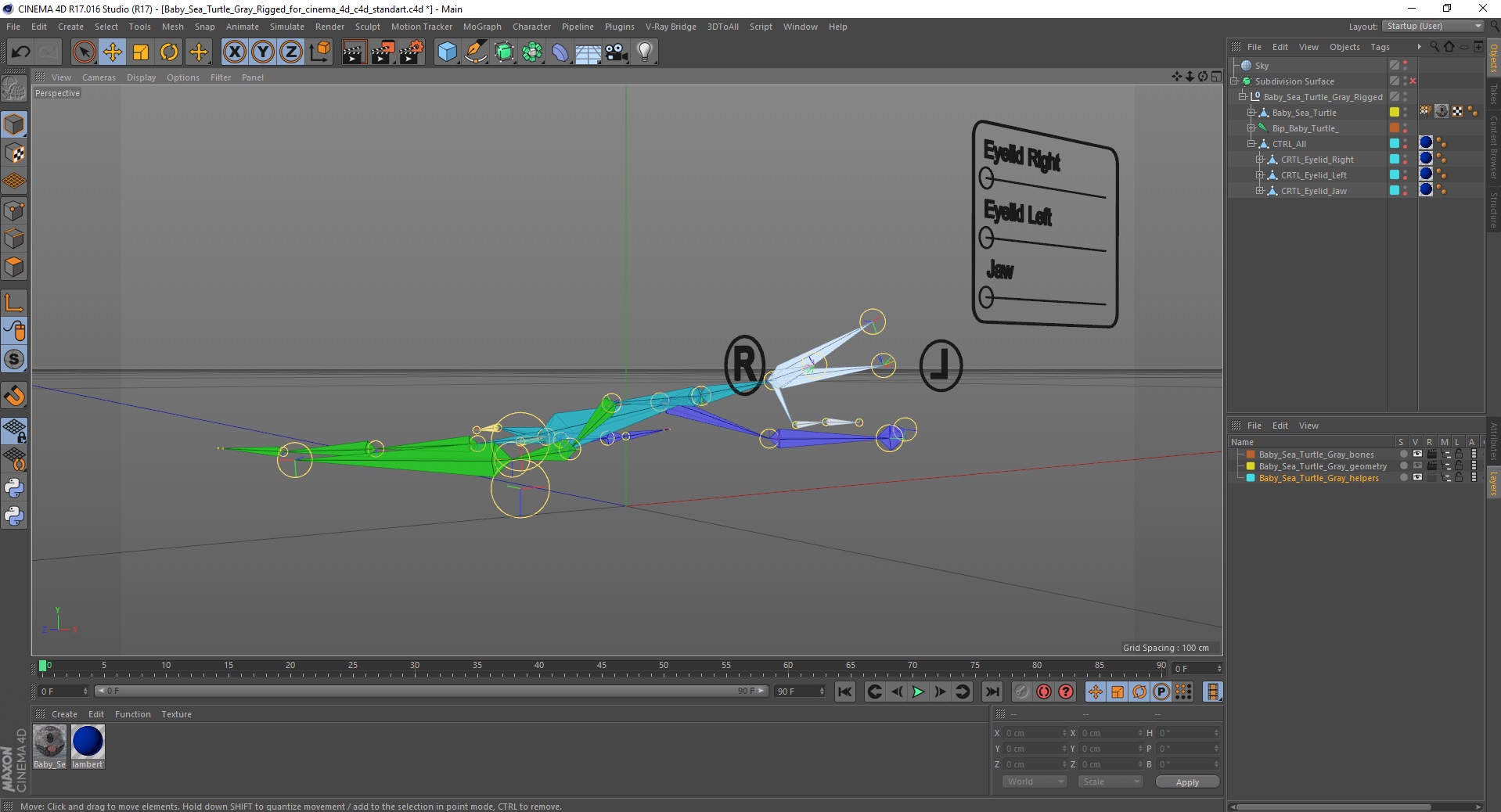The image size is (1501, 812).
Task: Open Object Manager Tags menu
Action: [1380, 47]
